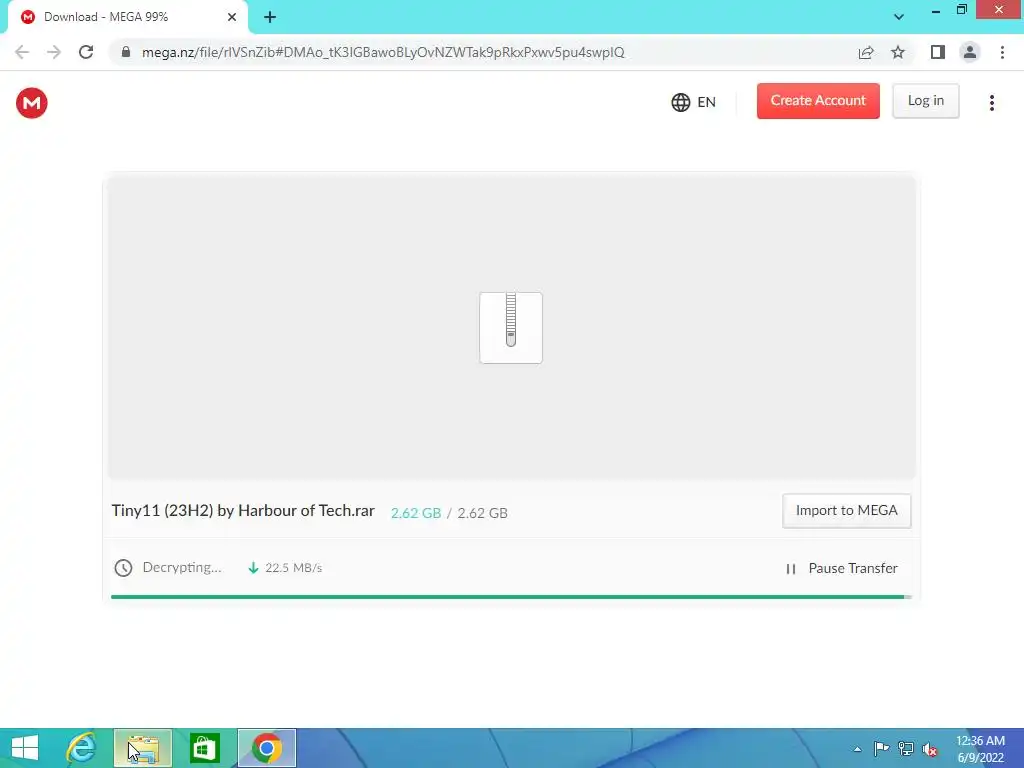Open the tab search chevron
The height and width of the screenshot is (768, 1024).
(899, 17)
